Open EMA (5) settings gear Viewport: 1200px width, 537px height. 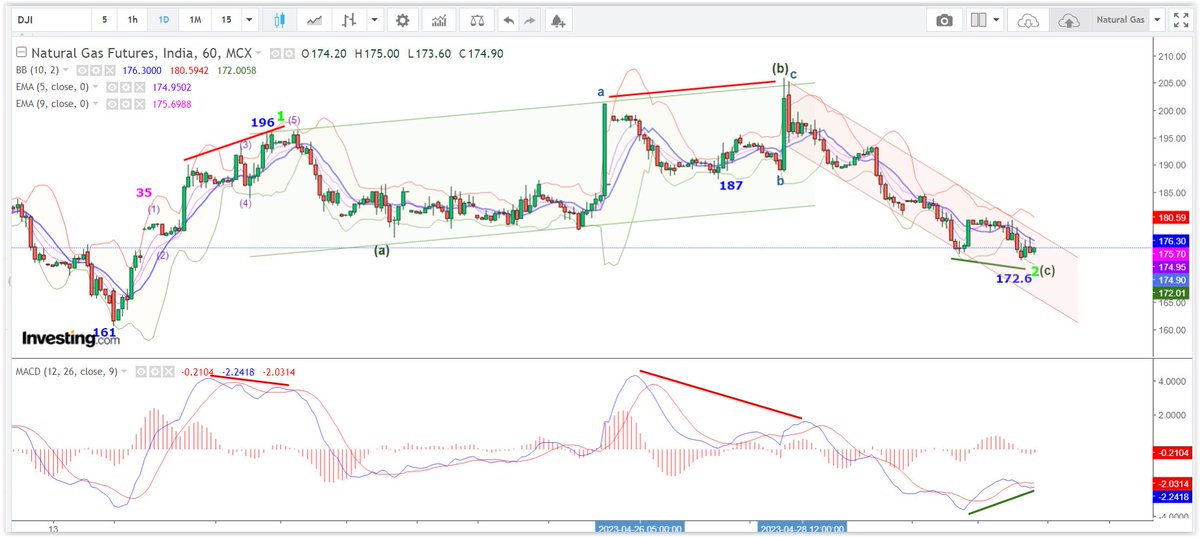pyautogui.click(x=125, y=87)
